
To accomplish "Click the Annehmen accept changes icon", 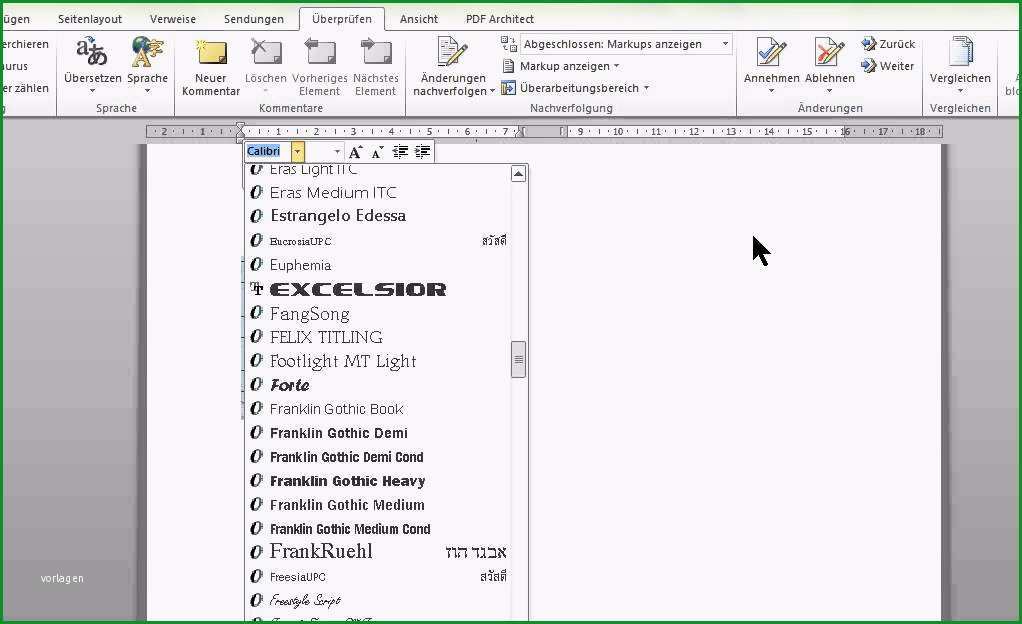I will pyautogui.click(x=771, y=52).
